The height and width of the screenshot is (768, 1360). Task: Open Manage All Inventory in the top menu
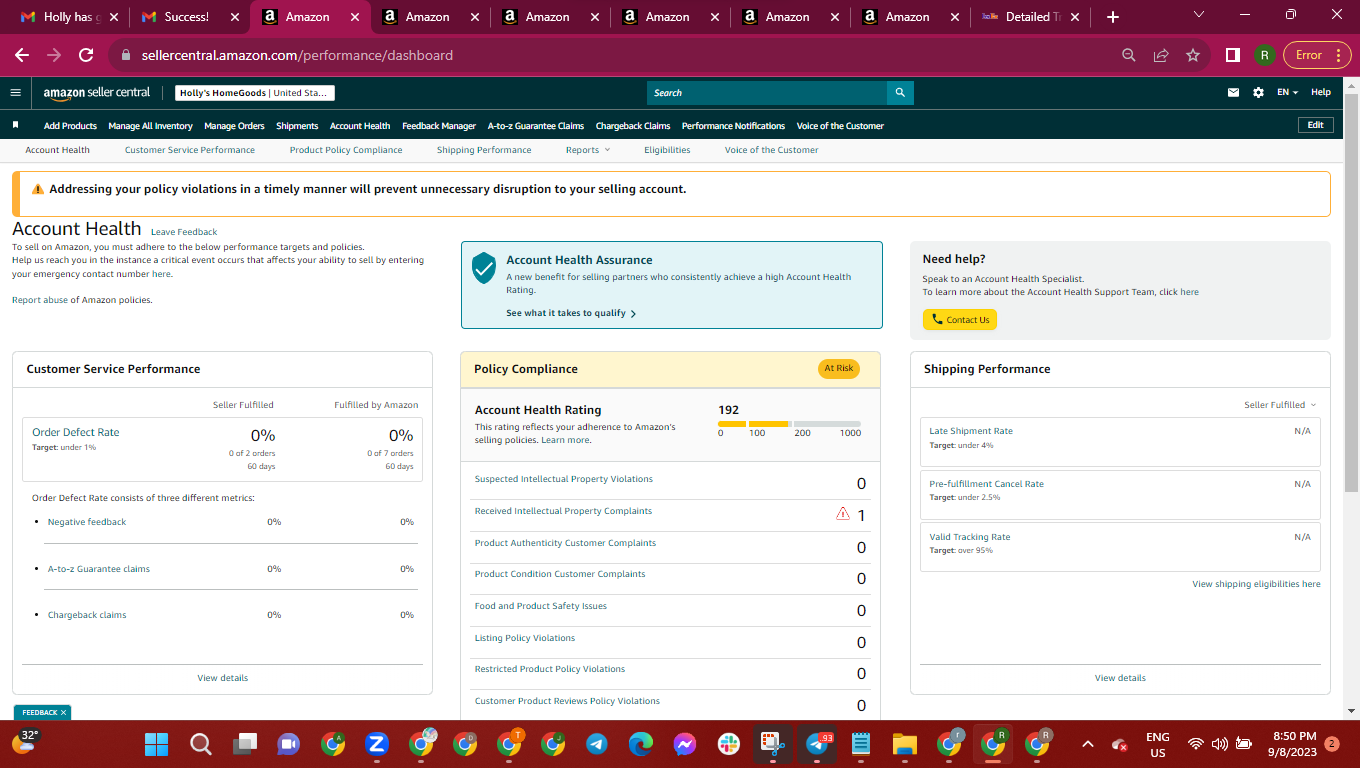point(150,126)
